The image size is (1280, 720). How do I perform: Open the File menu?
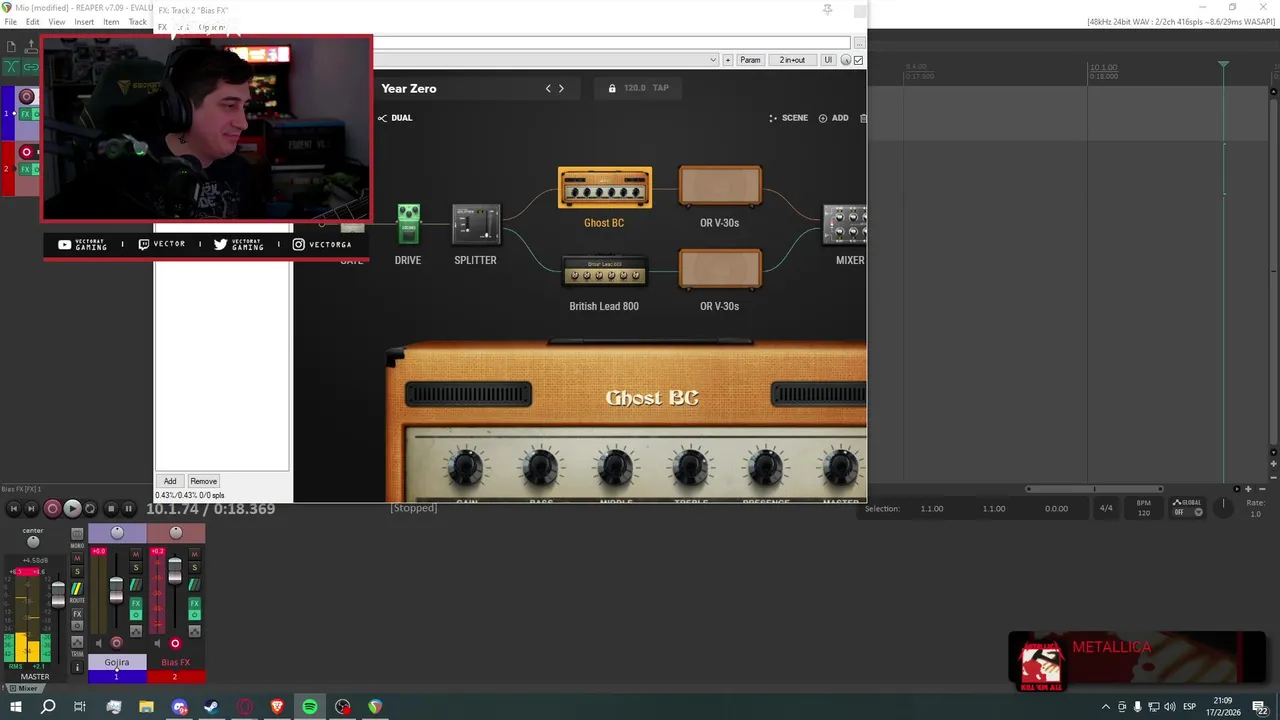click(10, 22)
